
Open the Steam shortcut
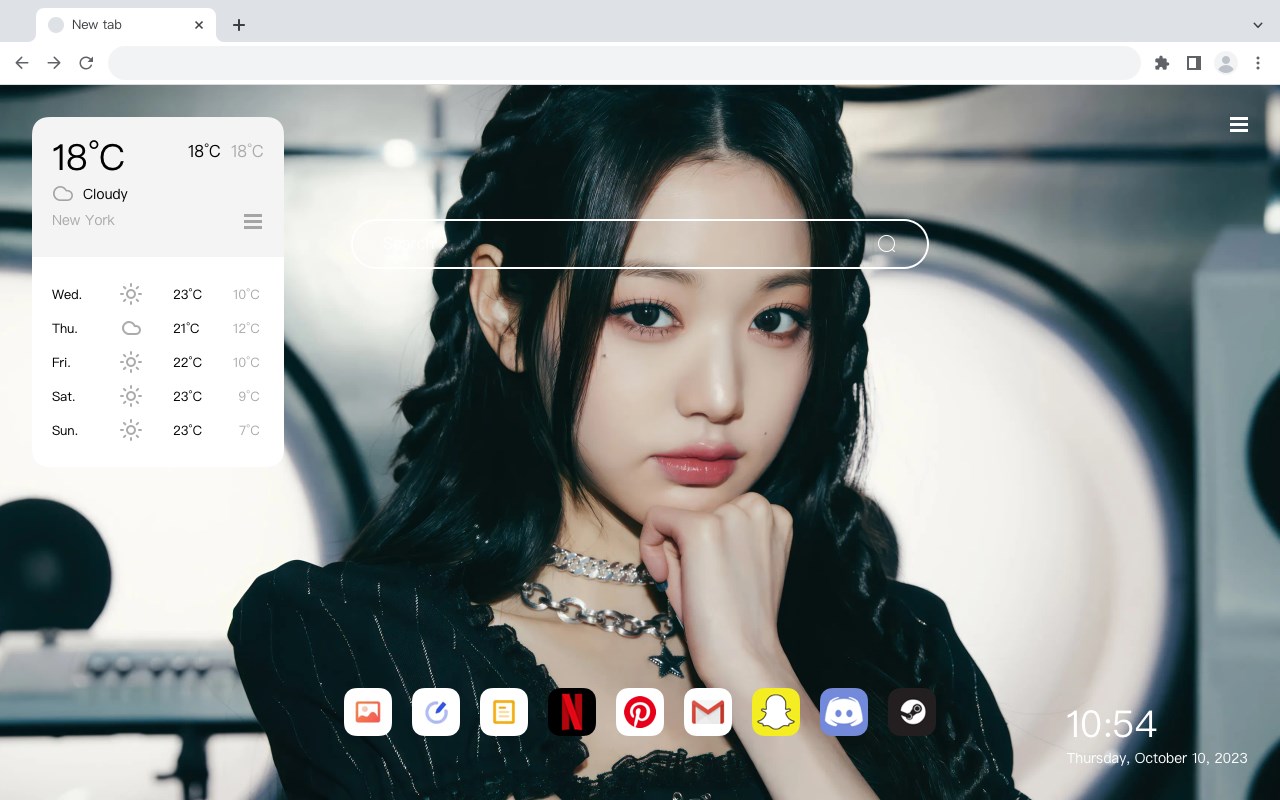point(912,712)
